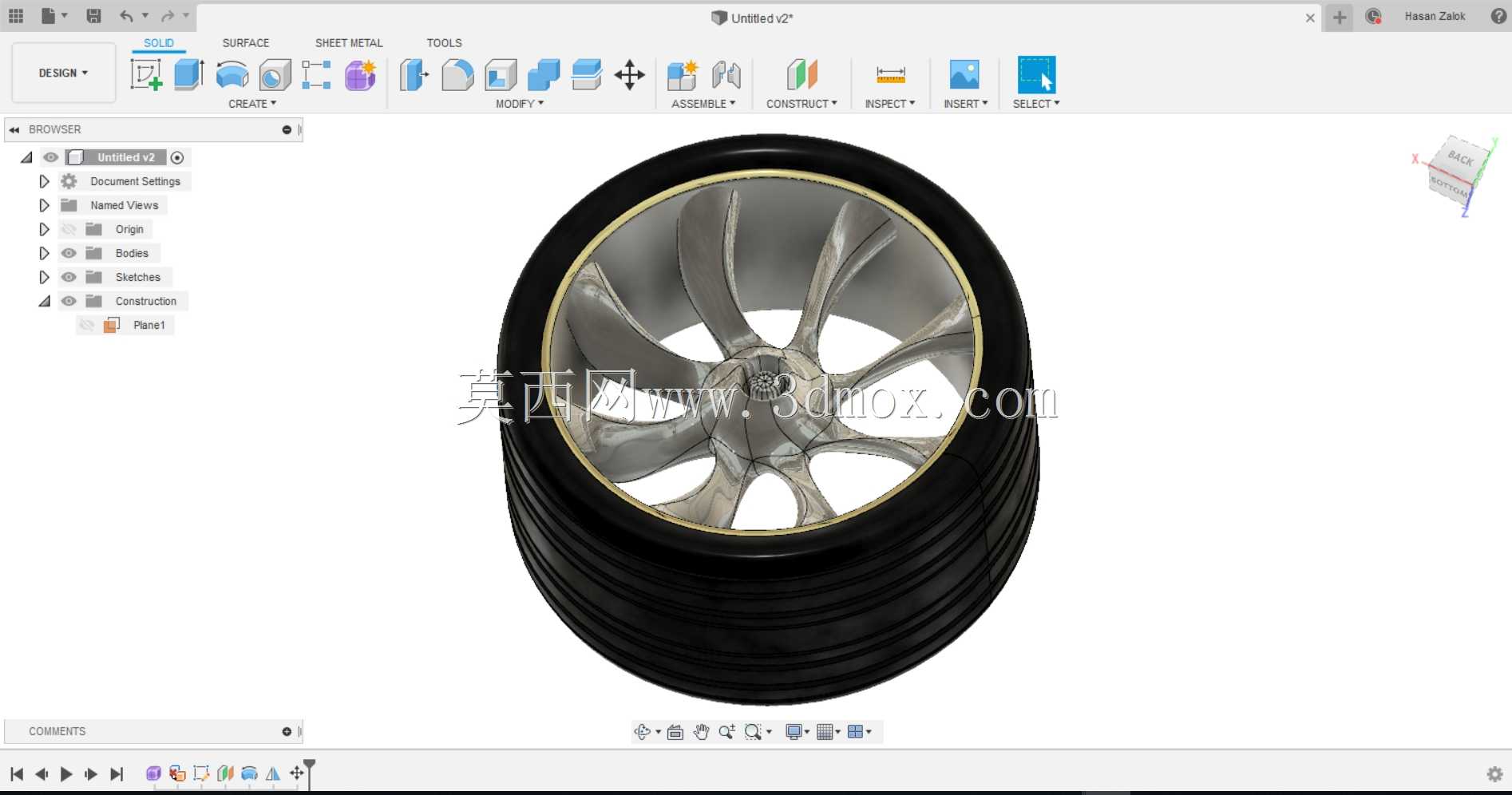Click the Redo arrow

pyautogui.click(x=168, y=16)
